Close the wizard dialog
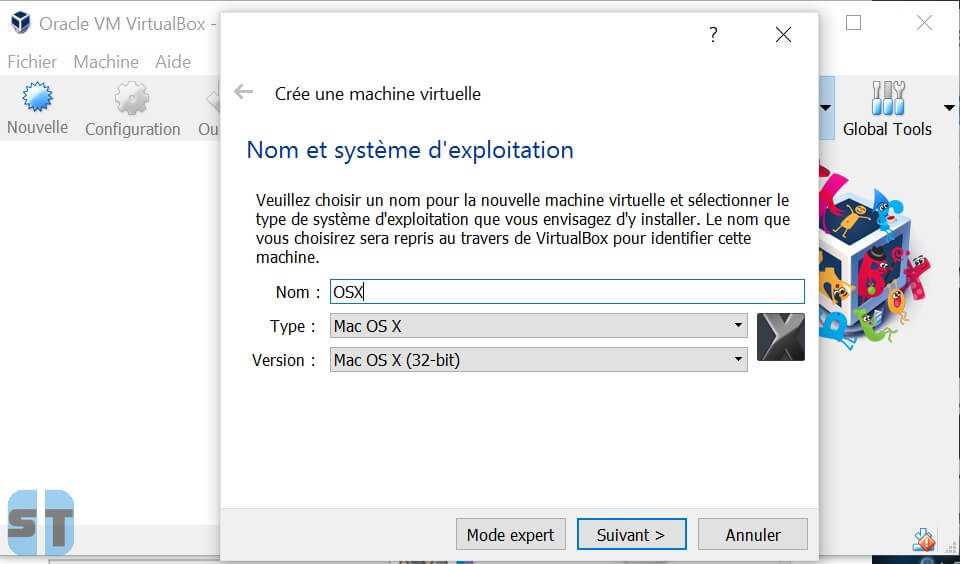960x564 pixels. coord(783,35)
